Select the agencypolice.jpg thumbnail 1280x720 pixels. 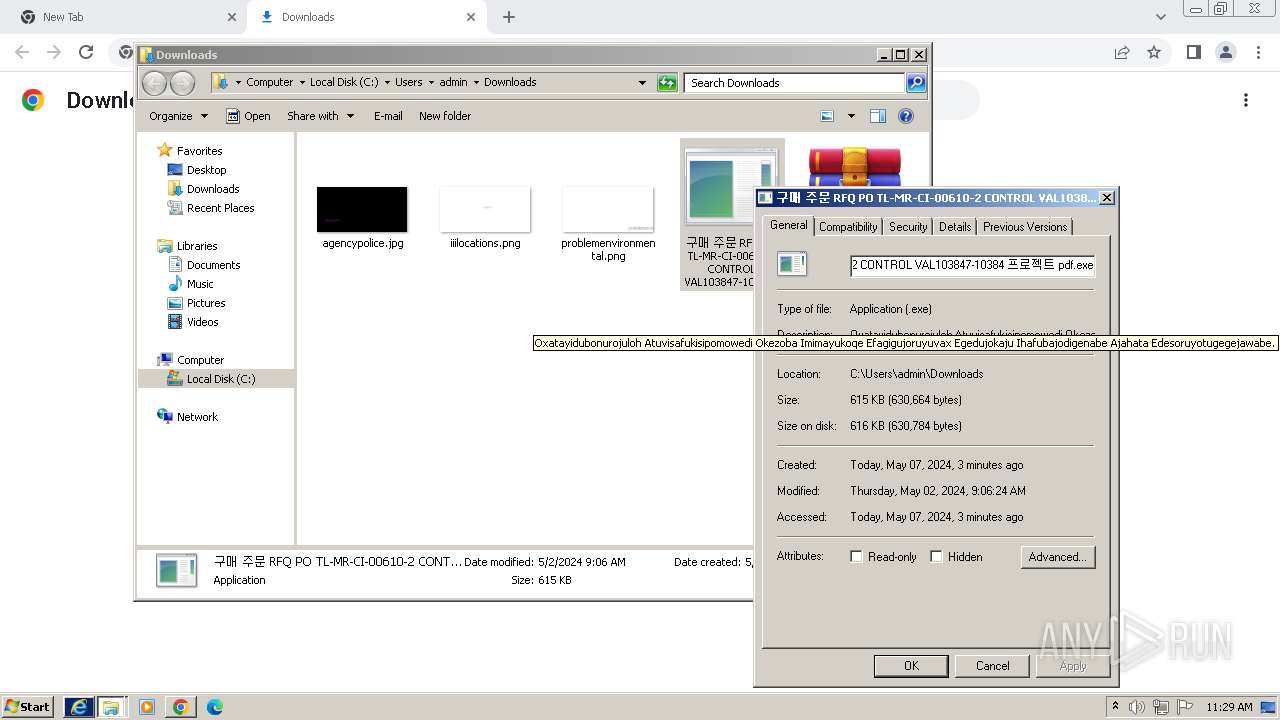[x=362, y=209]
